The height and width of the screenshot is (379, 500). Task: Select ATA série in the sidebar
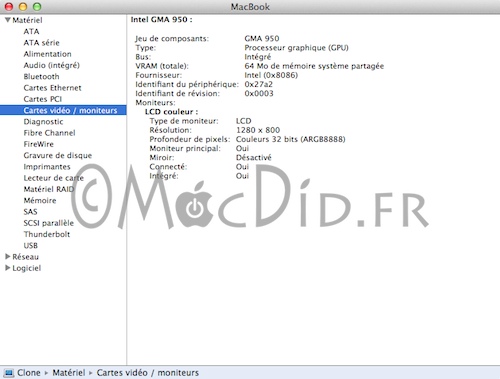click(41, 43)
